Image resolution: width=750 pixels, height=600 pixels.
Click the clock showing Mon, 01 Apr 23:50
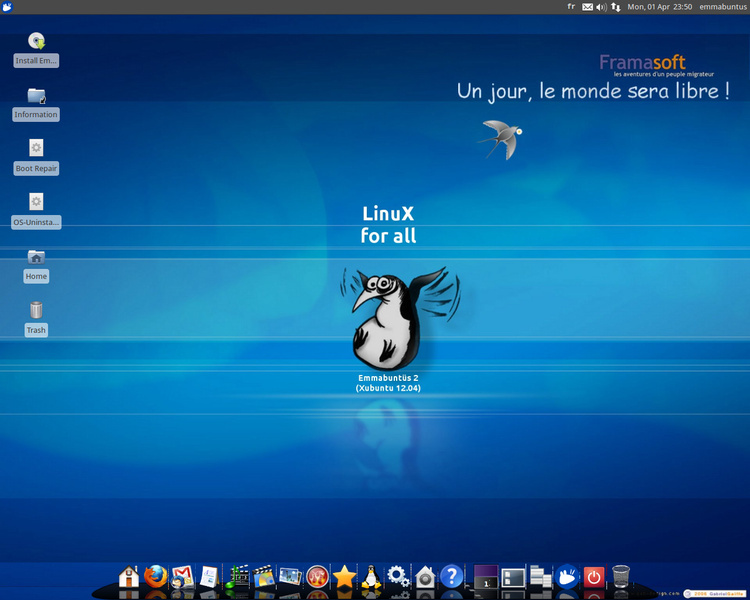[x=660, y=7]
